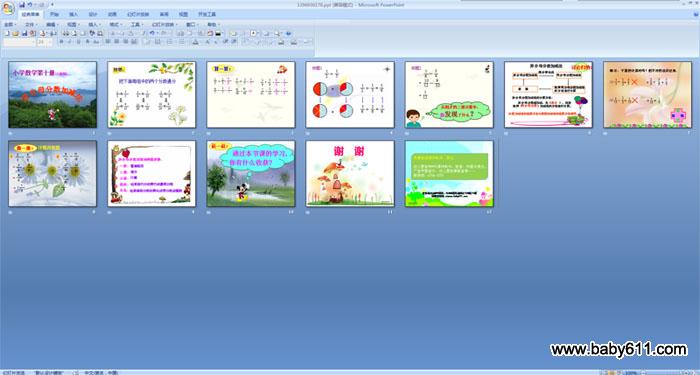Screen dimensions: 700x375
Task: Toggle Italic formatting button
Action: (70, 42)
